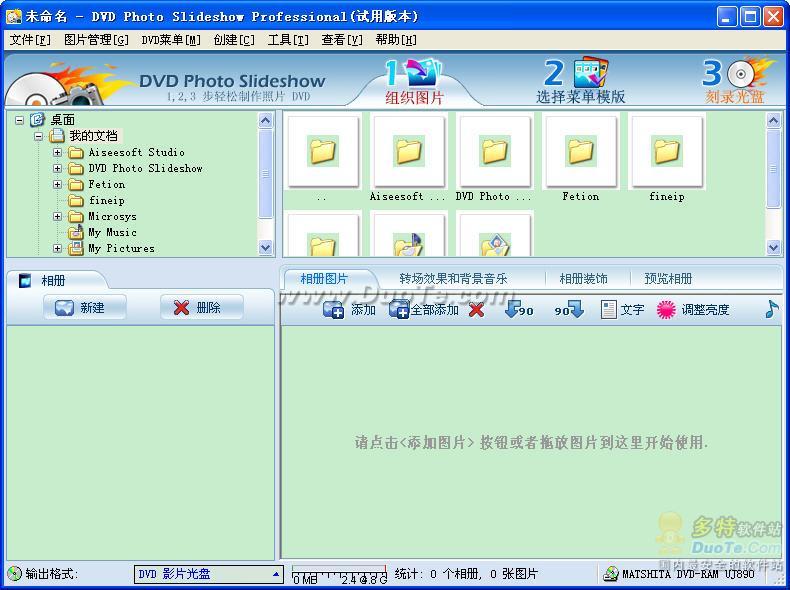Maximize the DVD Photo Slideshow window
This screenshot has width=790, height=590.
click(750, 17)
